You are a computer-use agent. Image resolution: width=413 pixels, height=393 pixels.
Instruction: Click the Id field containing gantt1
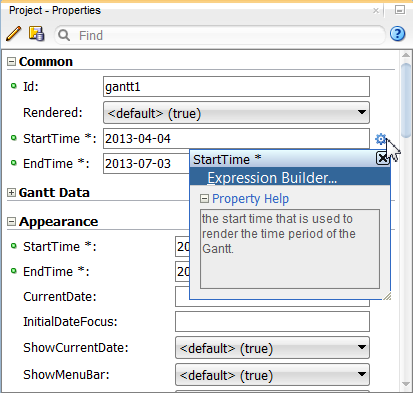tap(236, 87)
